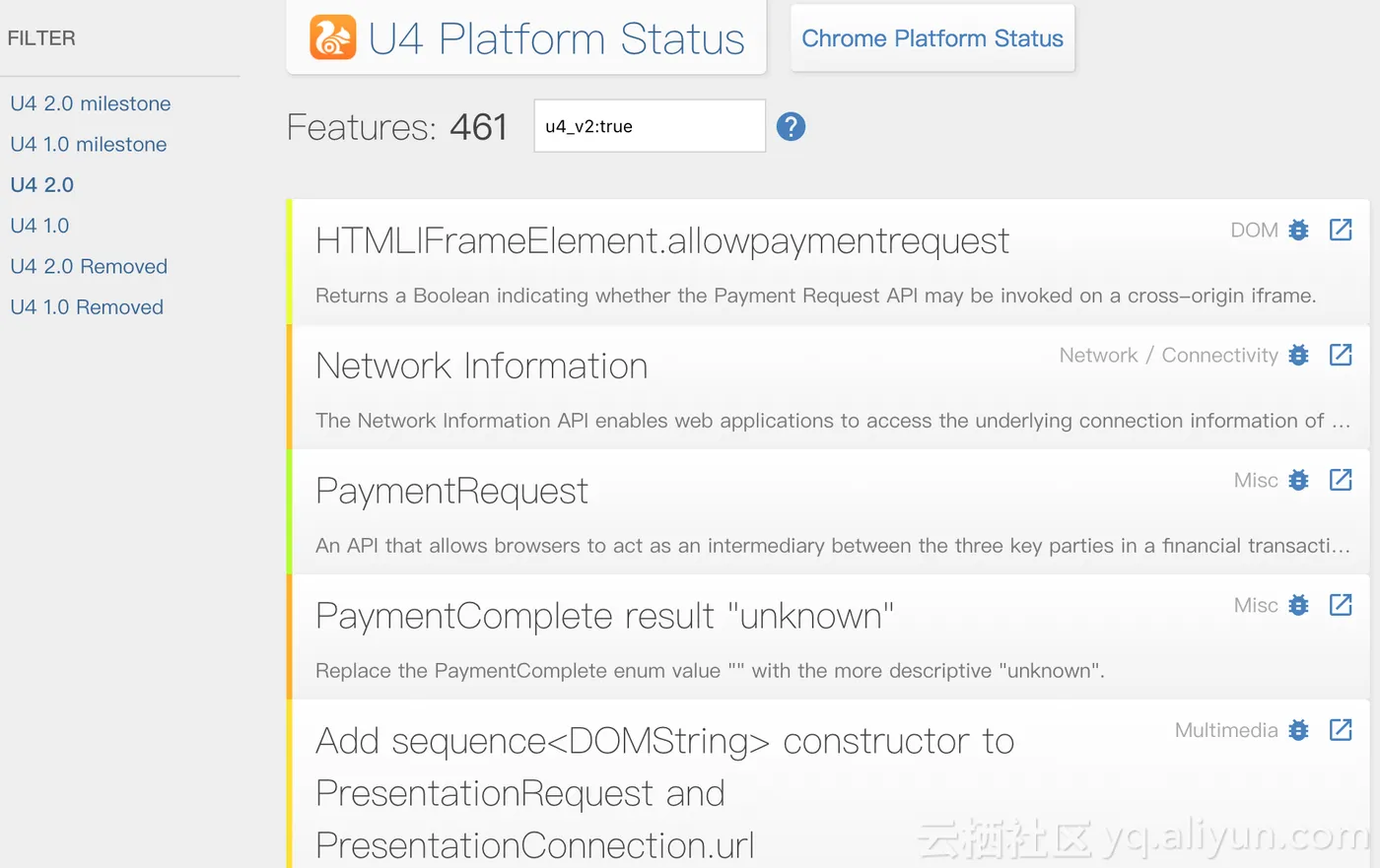Open external link icon in PaymentRequest row

(1341, 480)
